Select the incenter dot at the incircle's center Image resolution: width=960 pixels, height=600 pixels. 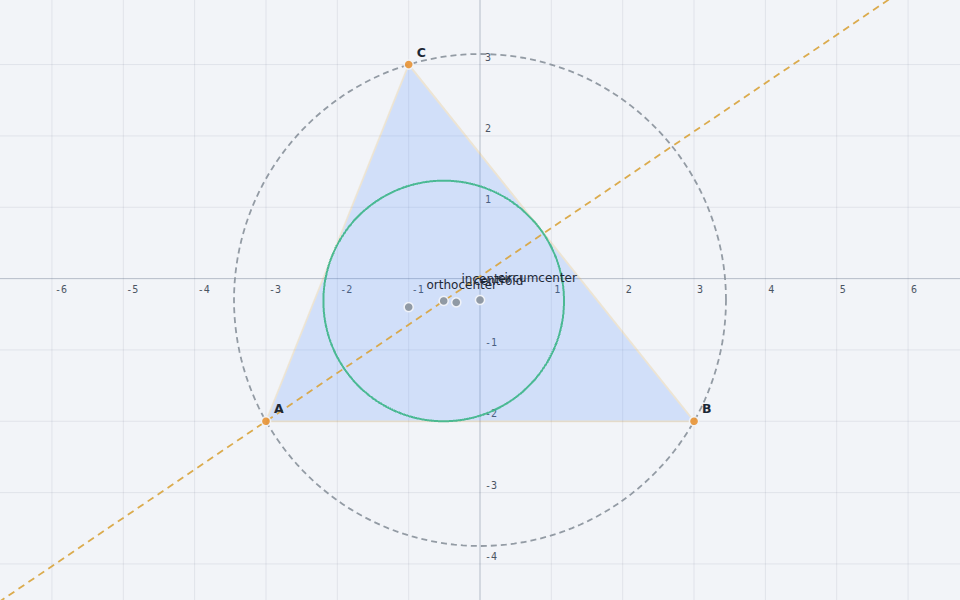pyautogui.click(x=444, y=301)
